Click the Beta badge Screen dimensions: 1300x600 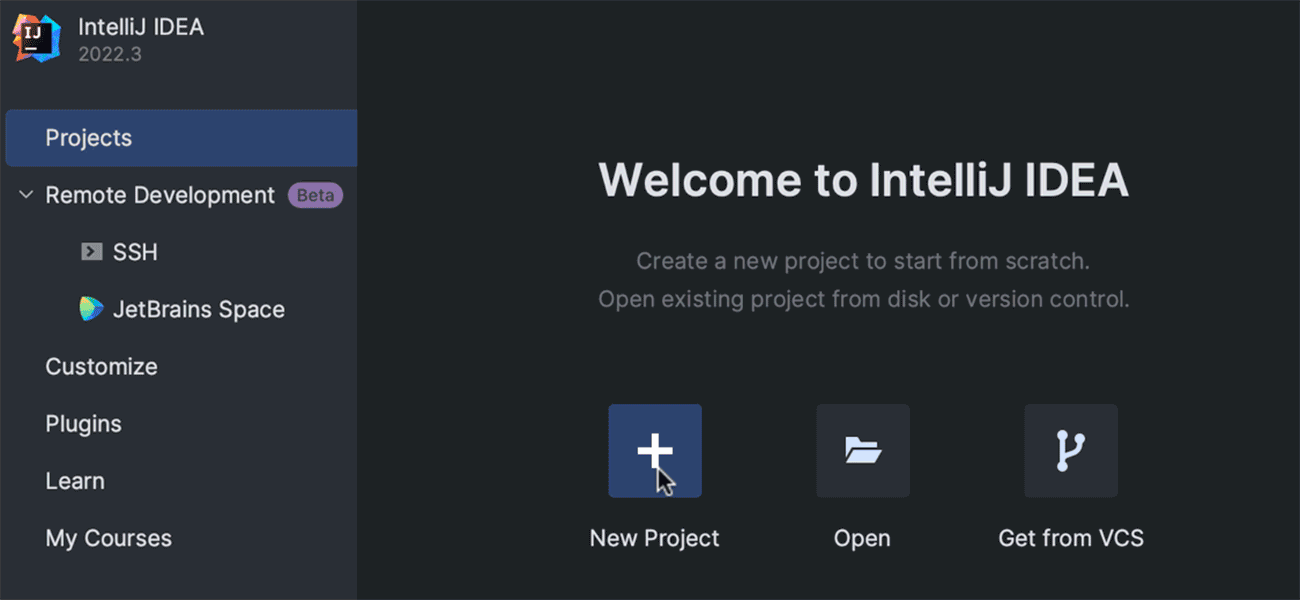point(315,196)
